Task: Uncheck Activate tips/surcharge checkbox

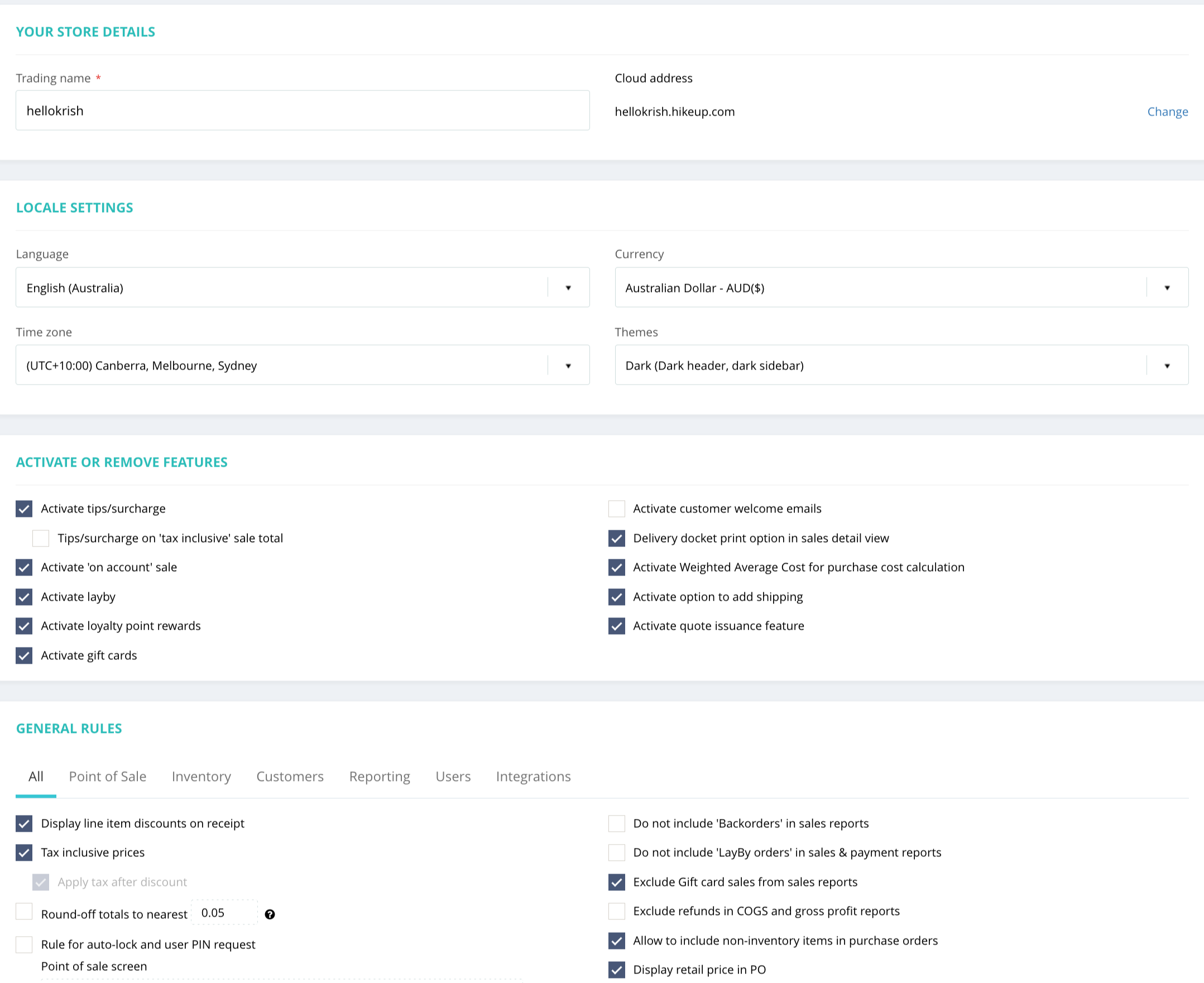Action: (x=24, y=509)
